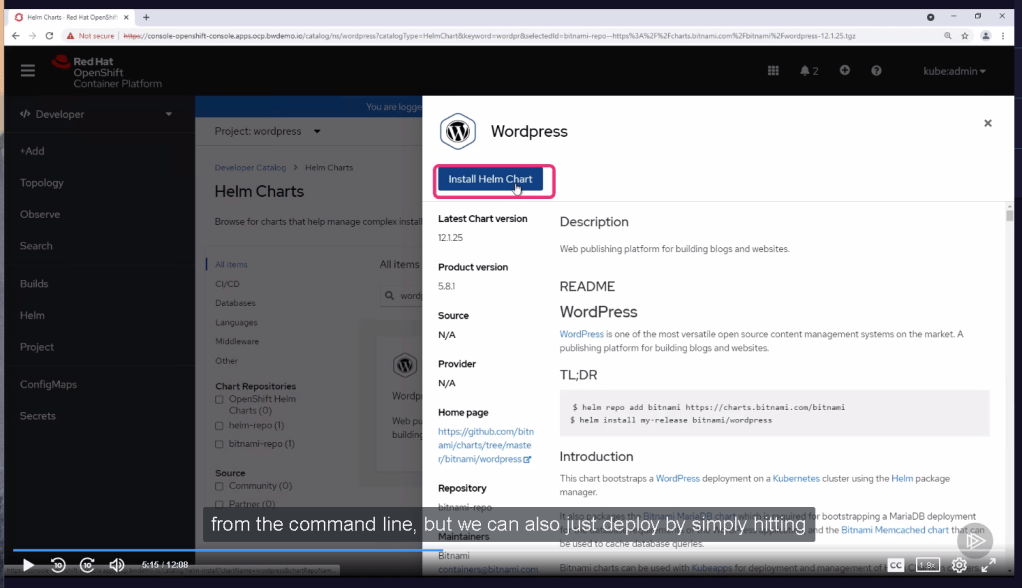Open the Project: wordpress dropdown
This screenshot has width=1022, height=588.
point(268,131)
